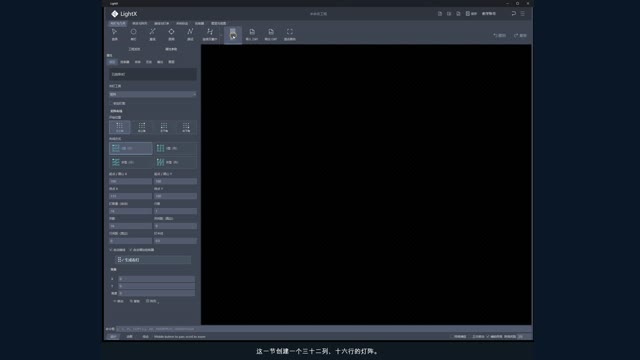
Task: Choose the top-left start position dot-grid icon
Action: click(120, 127)
